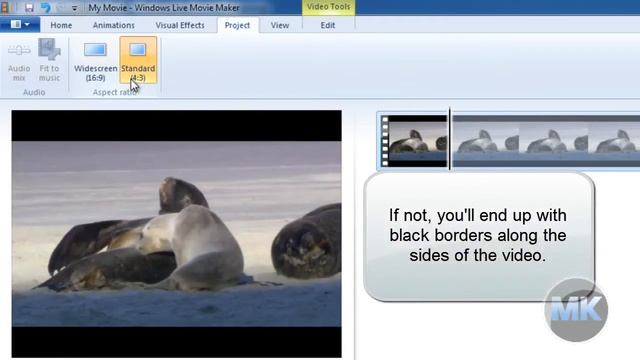The image size is (640, 360).
Task: Choose Standard (4:3) aspect ratio
Action: 138,60
